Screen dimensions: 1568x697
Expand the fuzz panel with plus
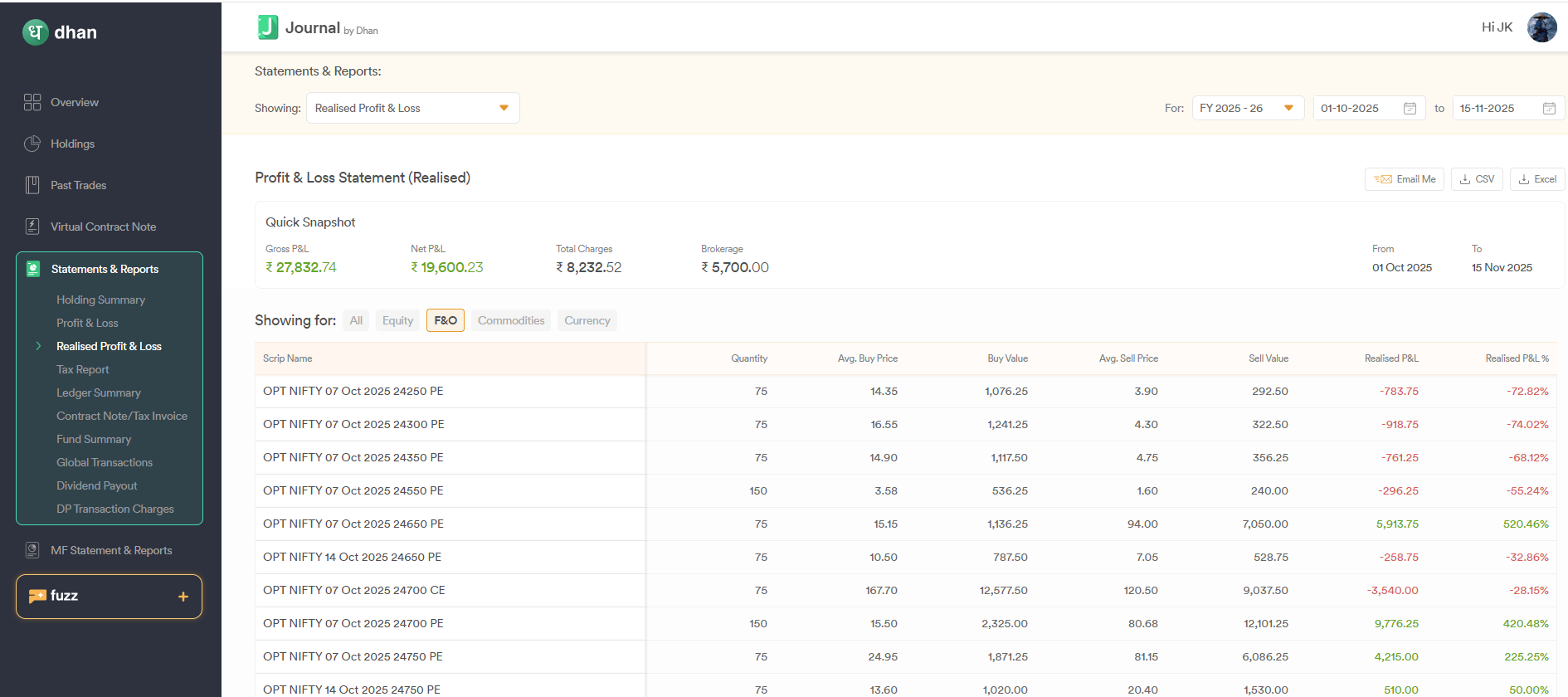[183, 597]
